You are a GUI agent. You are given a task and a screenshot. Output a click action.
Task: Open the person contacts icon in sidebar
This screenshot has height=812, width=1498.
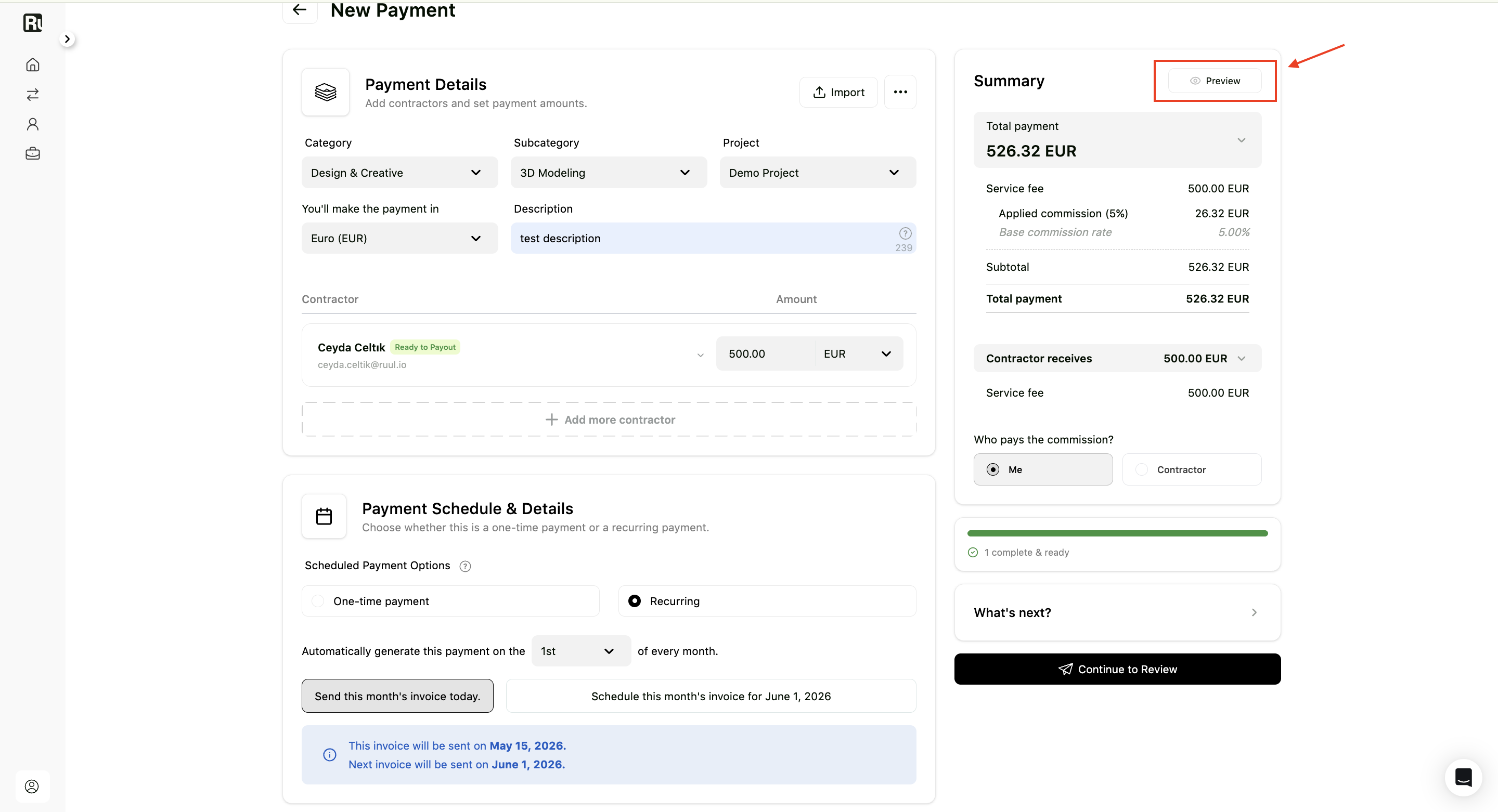click(33, 124)
